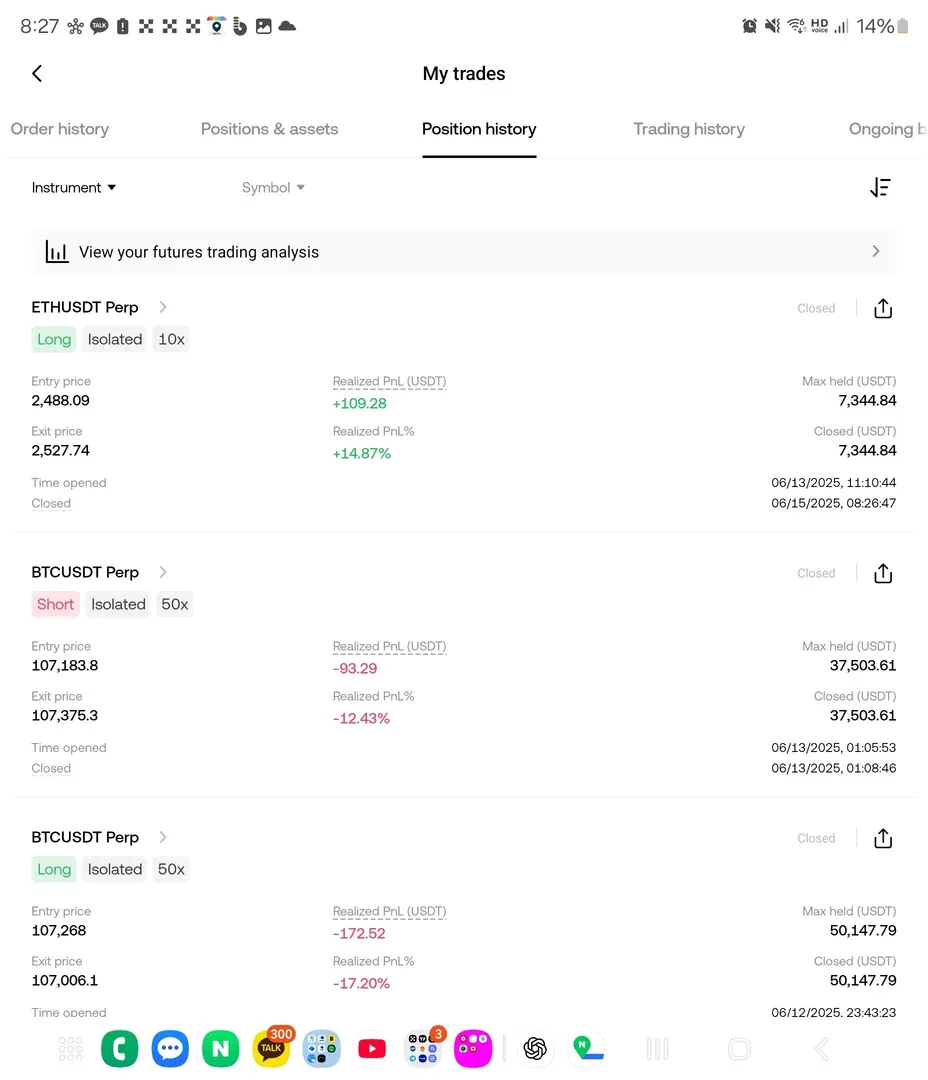Screen dimensions: 928x1080
Task: Open KakaoTalk with the 300 badge
Action: click(x=271, y=1048)
